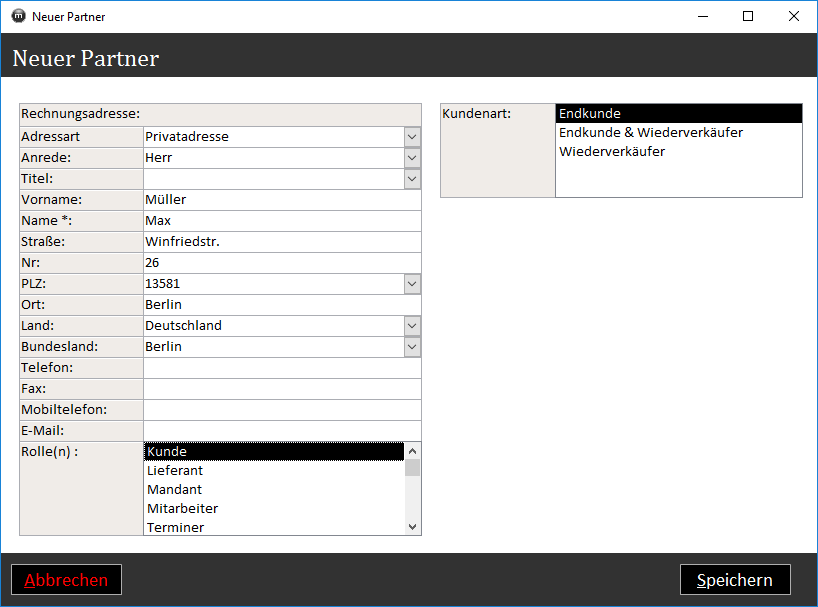The image size is (818, 607).
Task: Select Wiederverkäufer in the Kundenart list
Action: [679, 152]
